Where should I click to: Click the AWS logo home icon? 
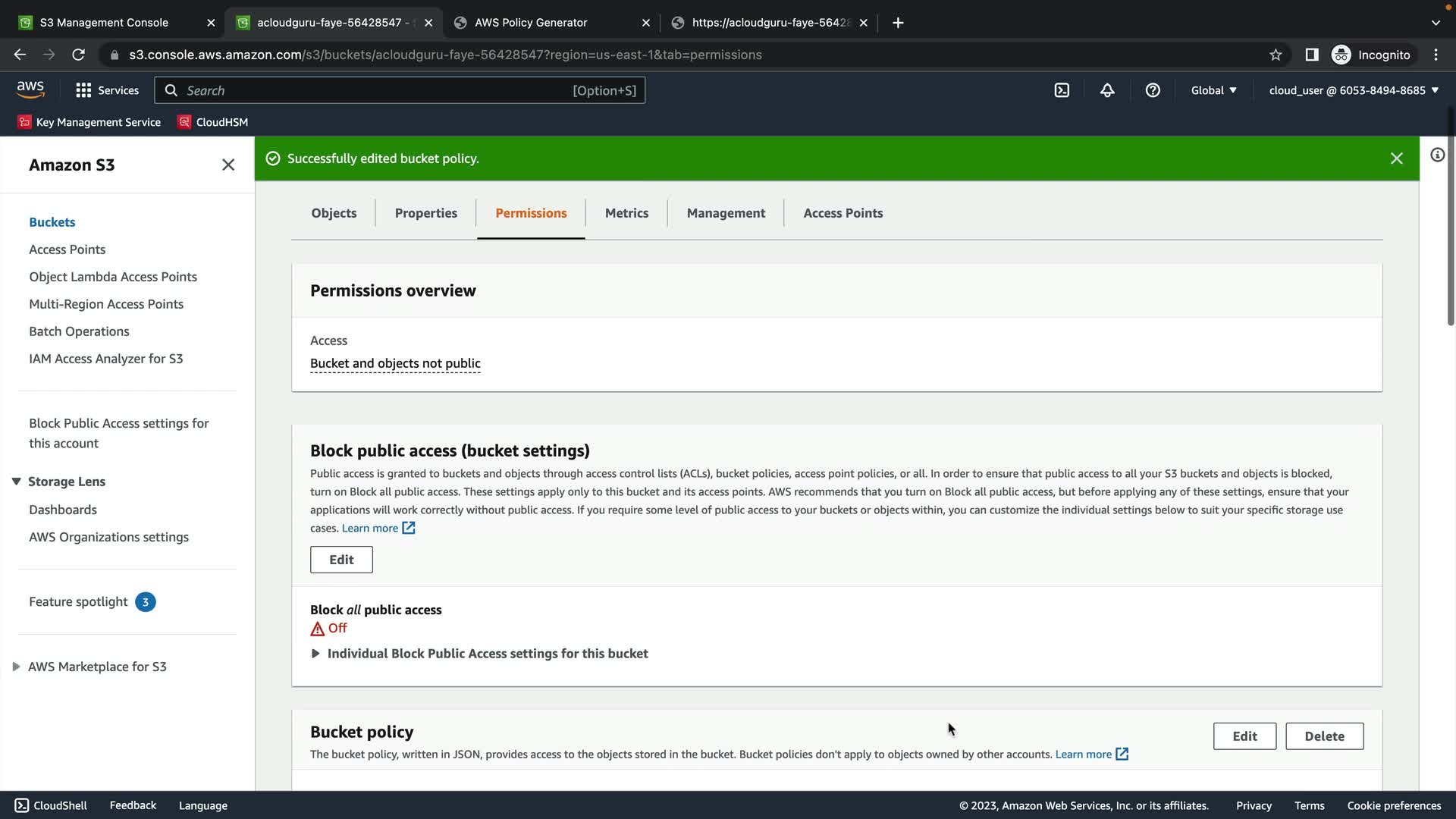(x=30, y=89)
